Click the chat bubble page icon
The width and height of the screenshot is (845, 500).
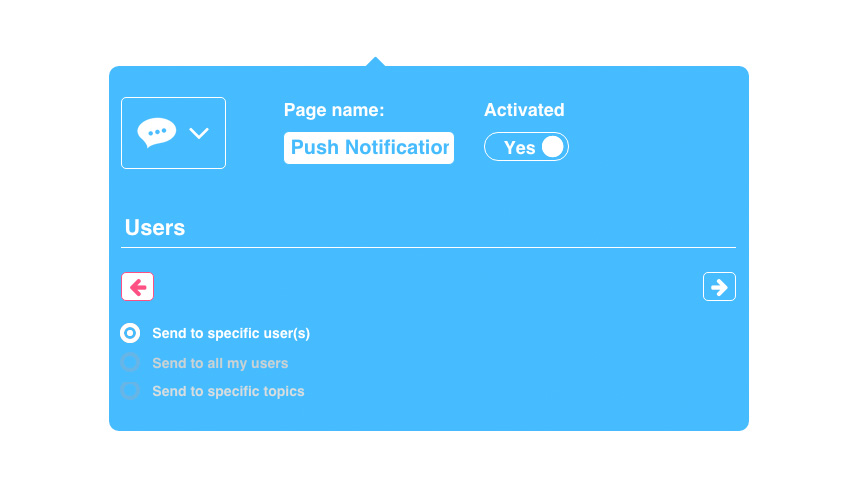tap(156, 132)
